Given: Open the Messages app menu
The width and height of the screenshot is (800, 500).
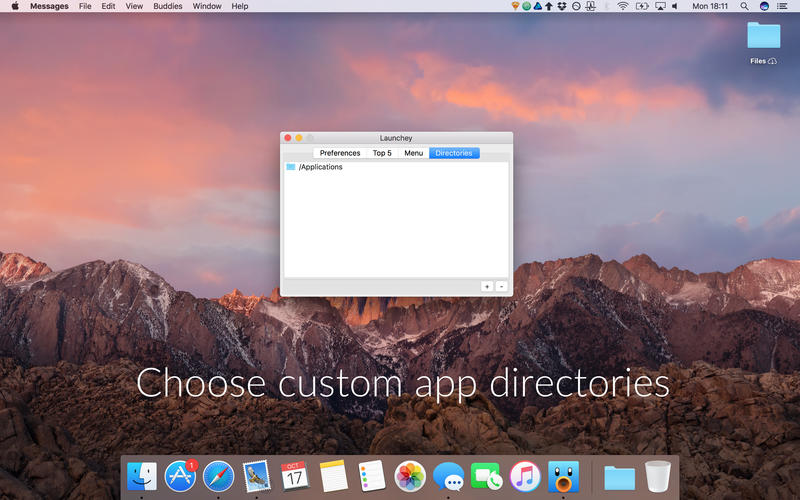Looking at the screenshot, I should pyautogui.click(x=49, y=6).
